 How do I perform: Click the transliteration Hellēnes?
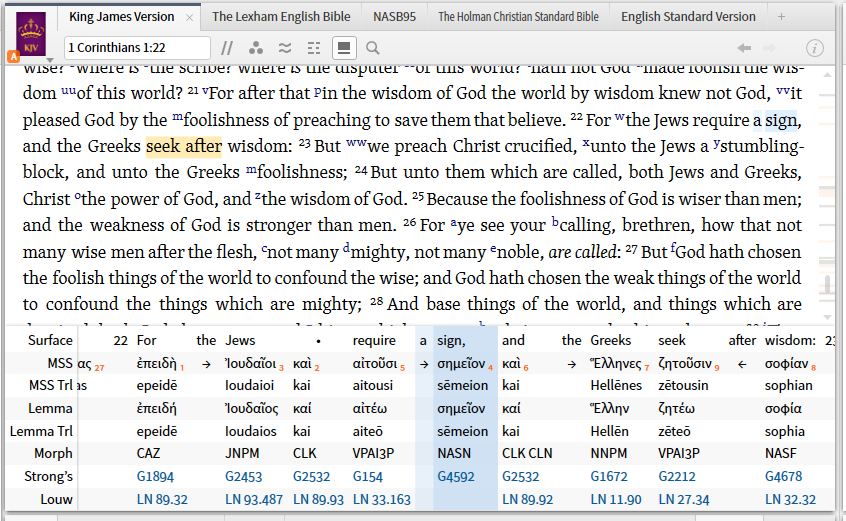tap(616, 386)
